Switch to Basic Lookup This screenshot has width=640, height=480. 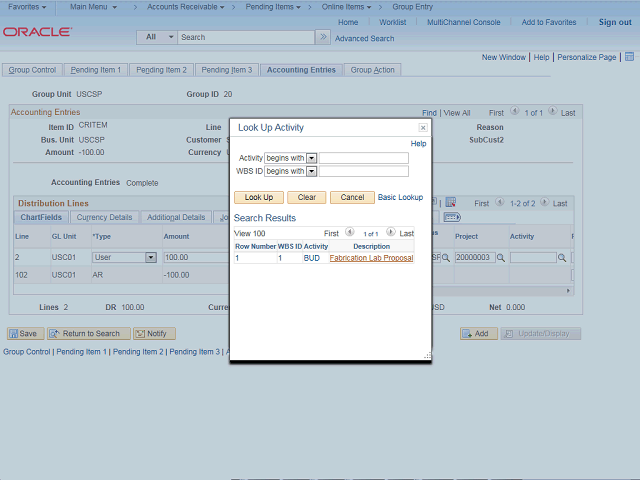(400, 197)
